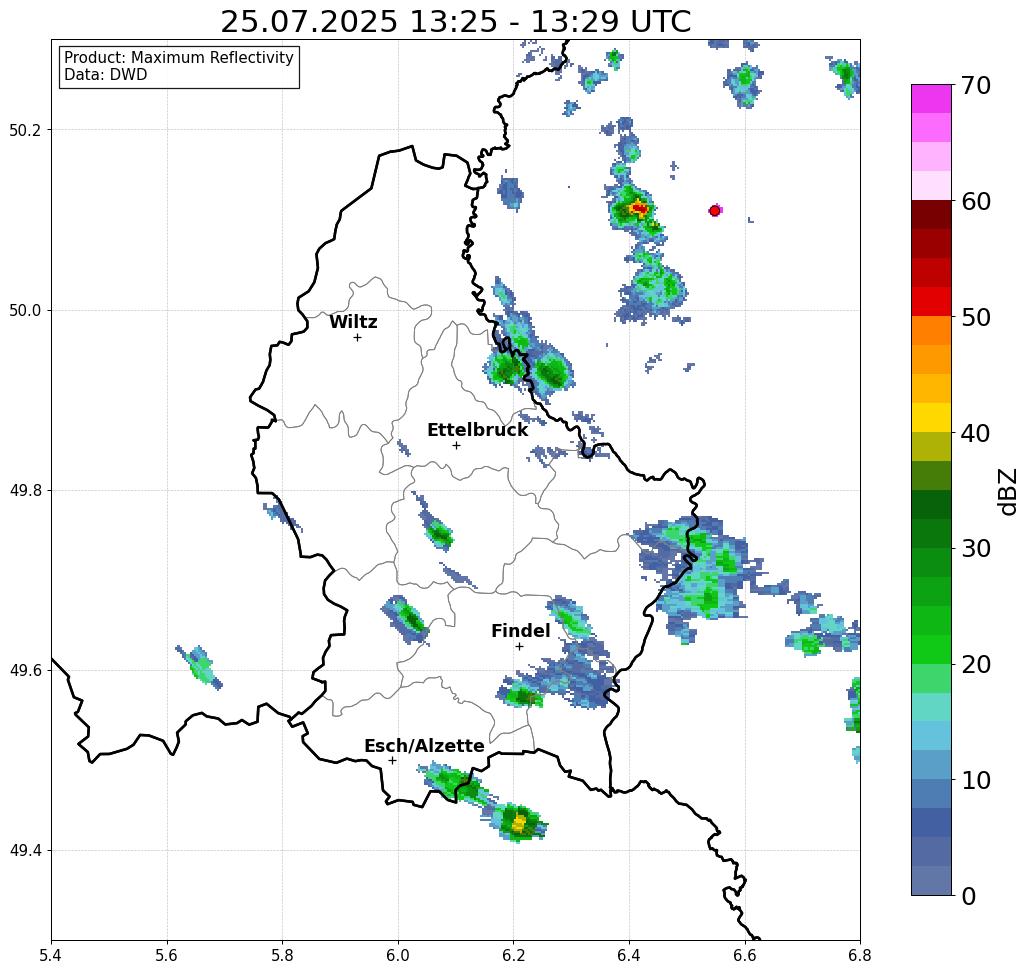Pick the bright green colorbar swatch above 20
The width and height of the screenshot is (1029, 973).
click(931, 649)
